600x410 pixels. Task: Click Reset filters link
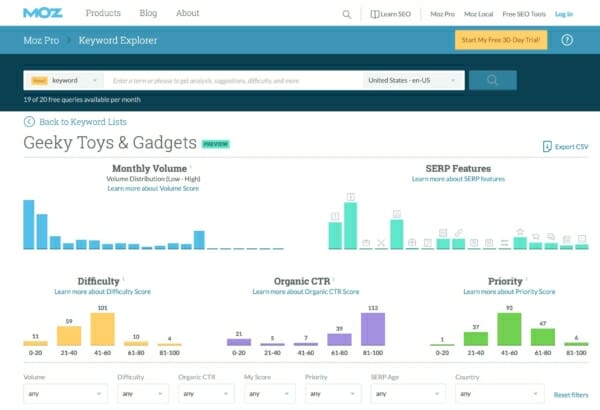[571, 395]
